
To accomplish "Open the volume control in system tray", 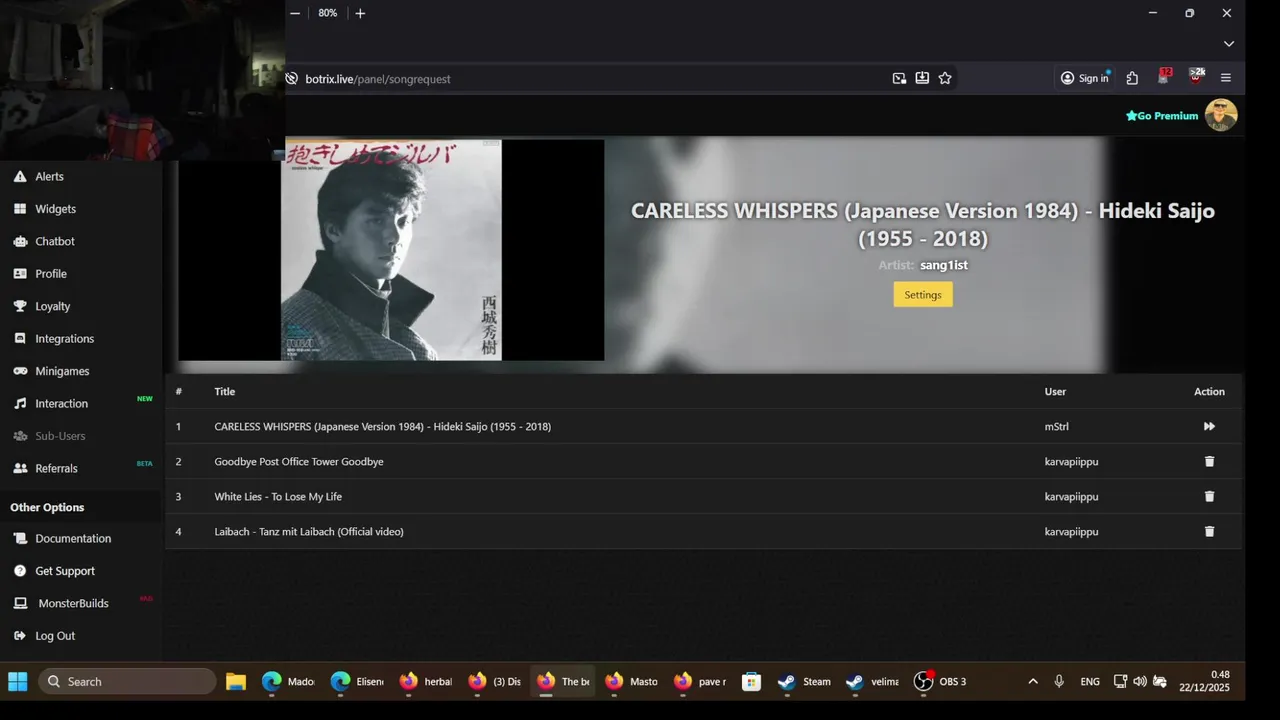I will (1140, 681).
